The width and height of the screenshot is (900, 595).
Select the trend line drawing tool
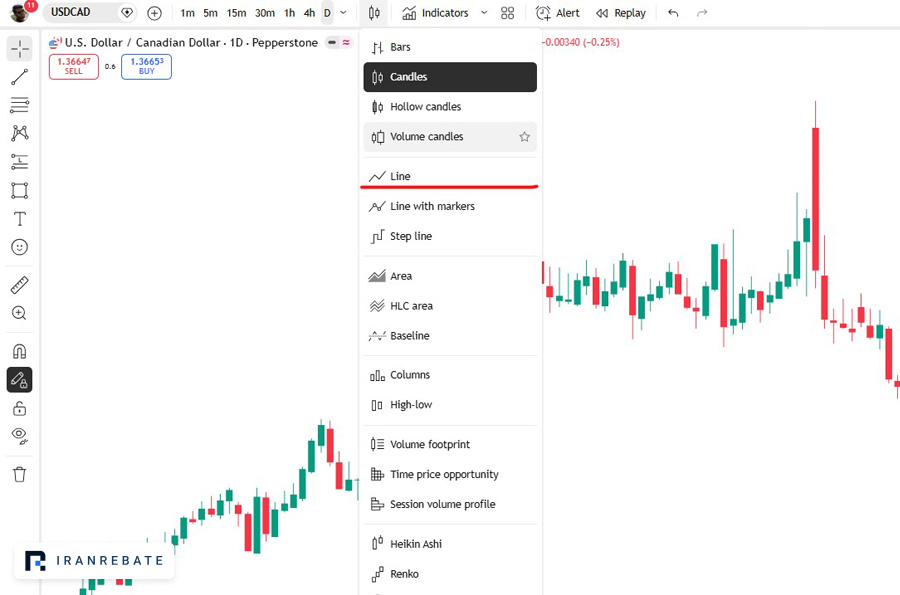20,77
